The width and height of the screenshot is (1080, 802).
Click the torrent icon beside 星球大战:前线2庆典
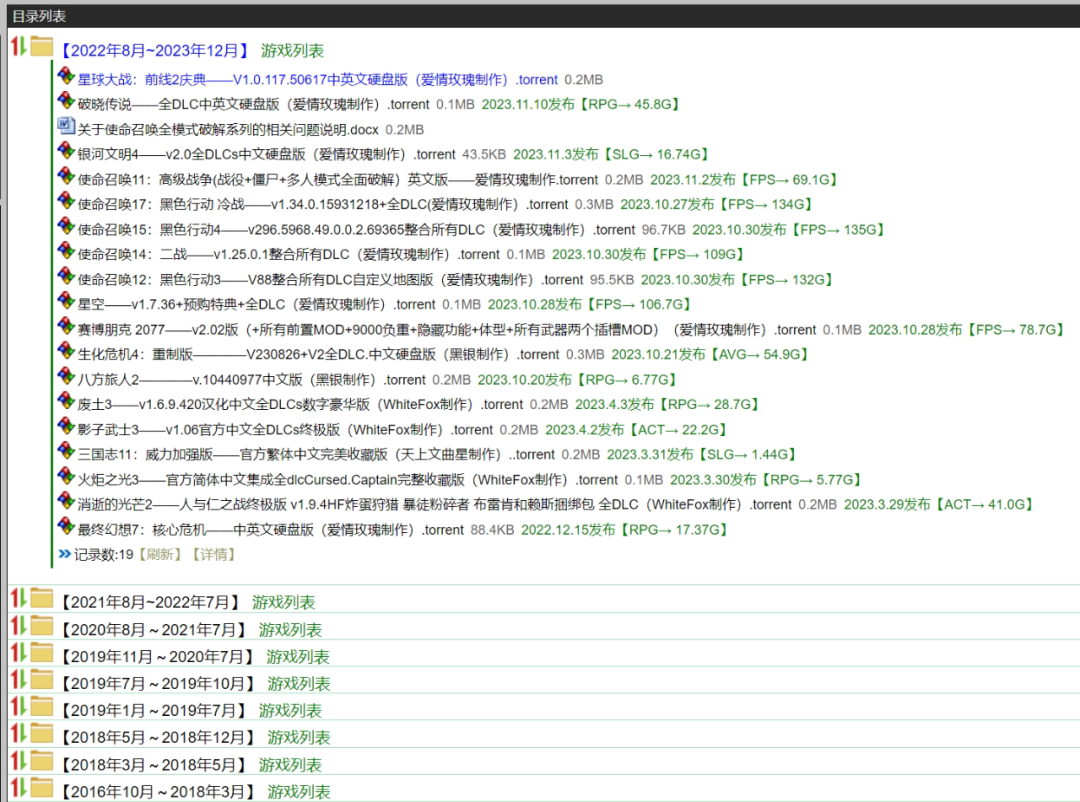66,77
